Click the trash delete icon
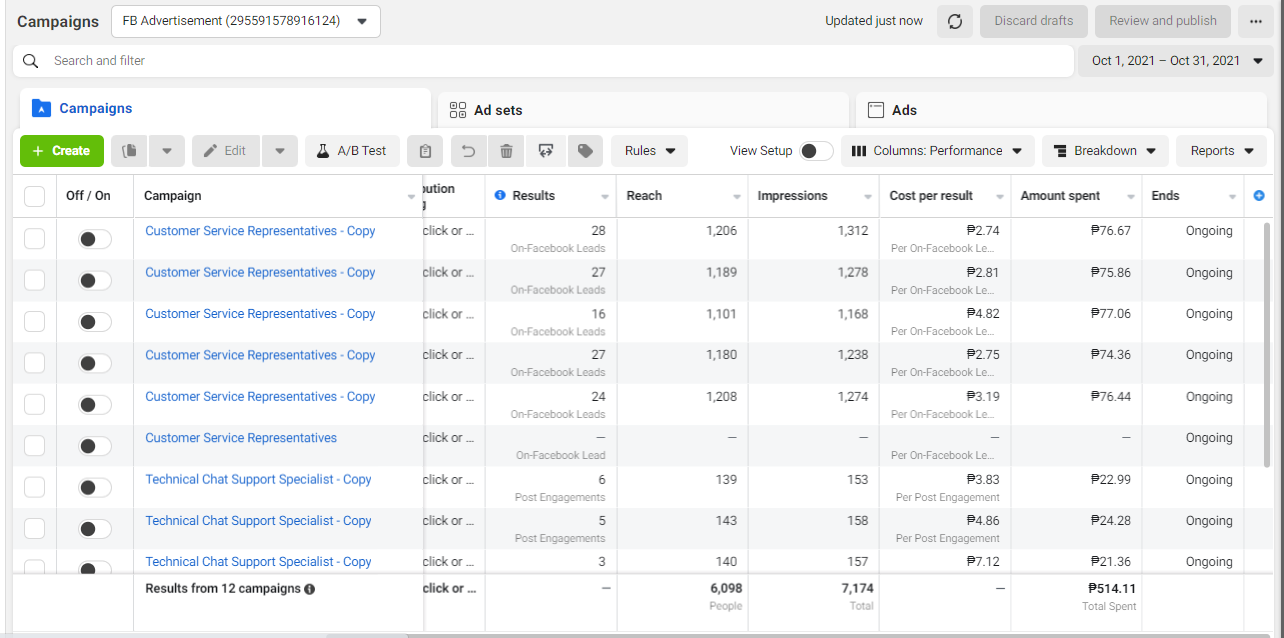The height and width of the screenshot is (638, 1284). 506,151
